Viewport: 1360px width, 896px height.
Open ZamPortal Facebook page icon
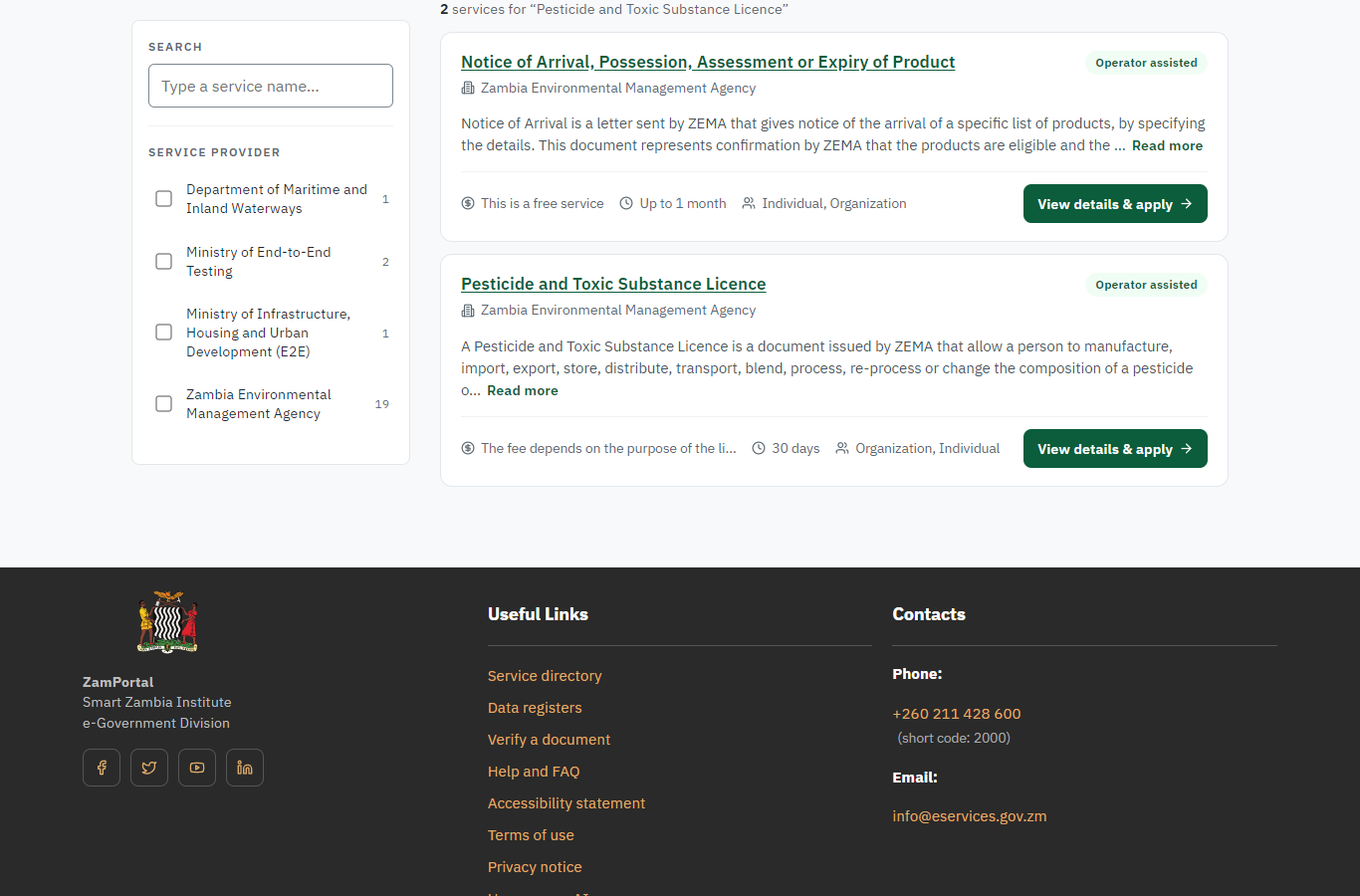click(102, 768)
